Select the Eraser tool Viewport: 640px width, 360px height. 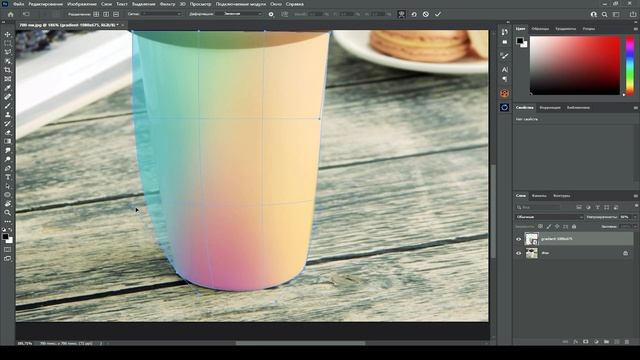[7, 133]
